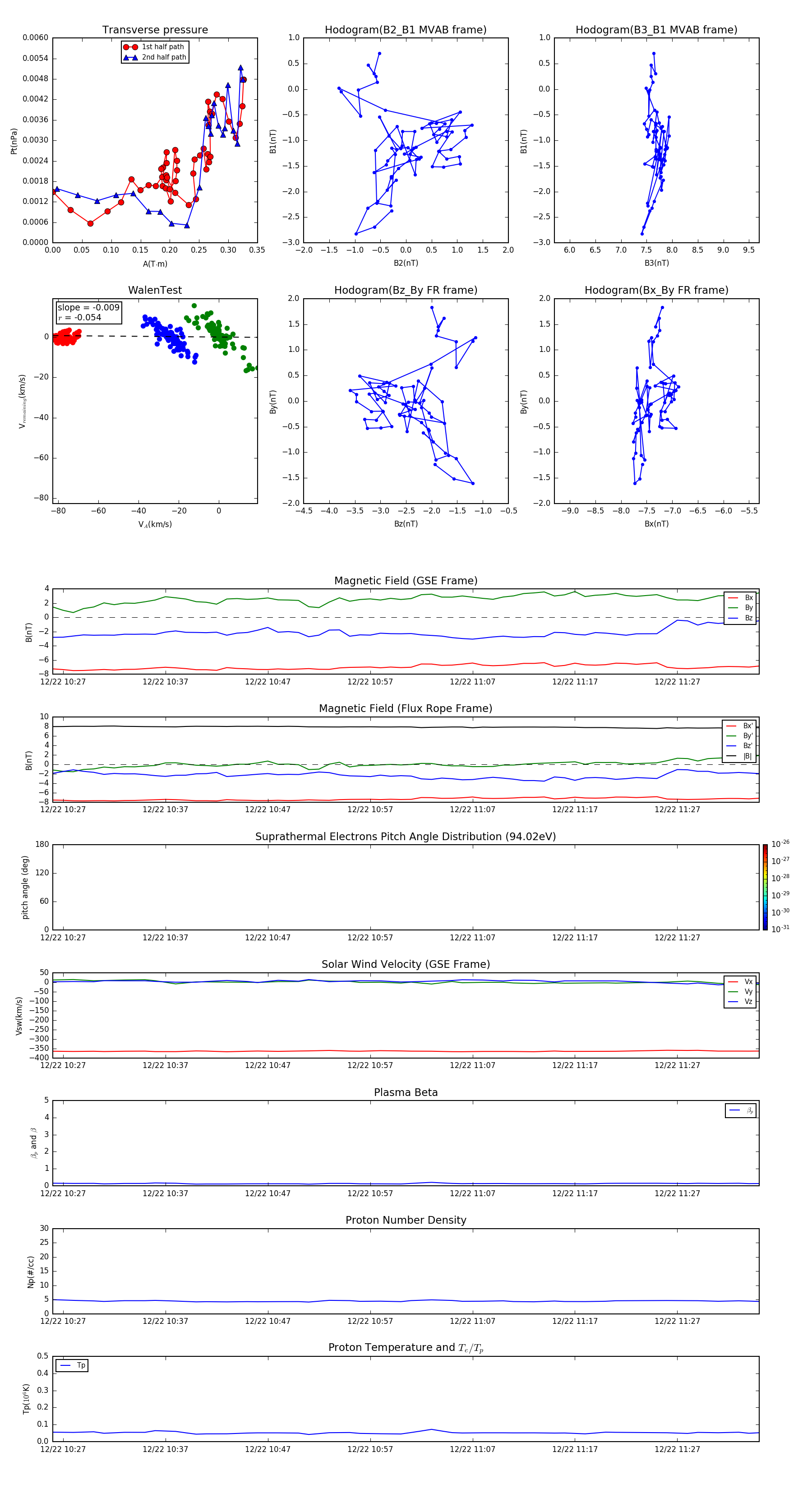Click the '10^-26' colorbar tick label
The image size is (812, 1489).
coord(780,844)
